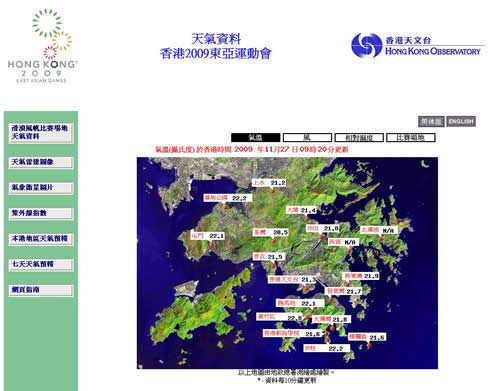
Task: Click the 西貢 N/A station label
Action: pyautogui.click(x=343, y=242)
